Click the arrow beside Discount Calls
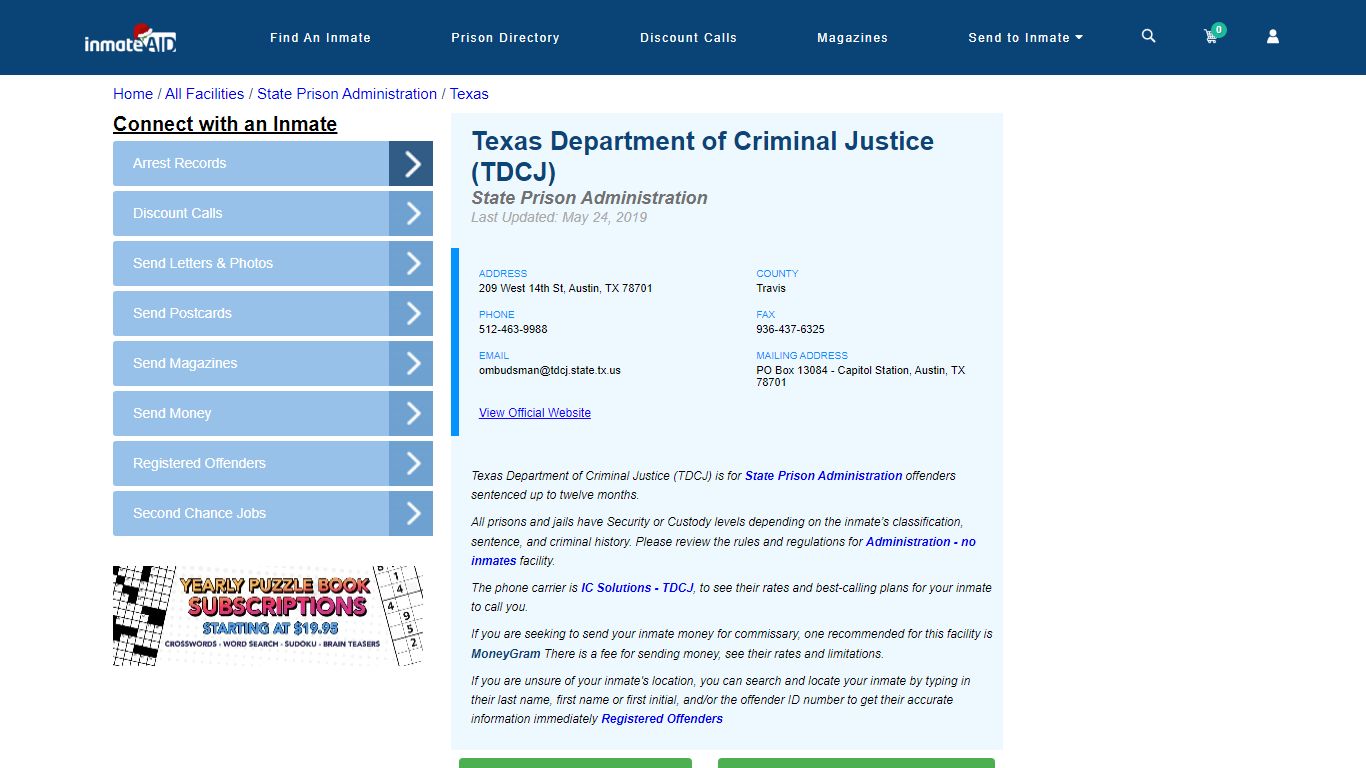 point(411,213)
